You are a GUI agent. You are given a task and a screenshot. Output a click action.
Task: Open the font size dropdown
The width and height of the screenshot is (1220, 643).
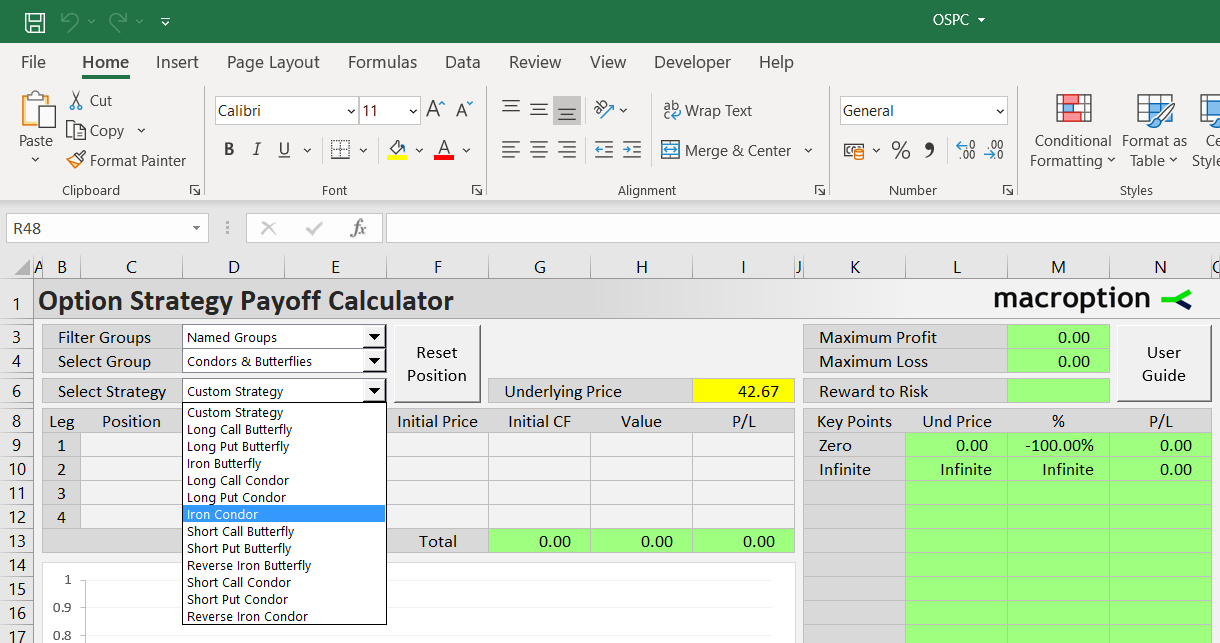(x=412, y=111)
